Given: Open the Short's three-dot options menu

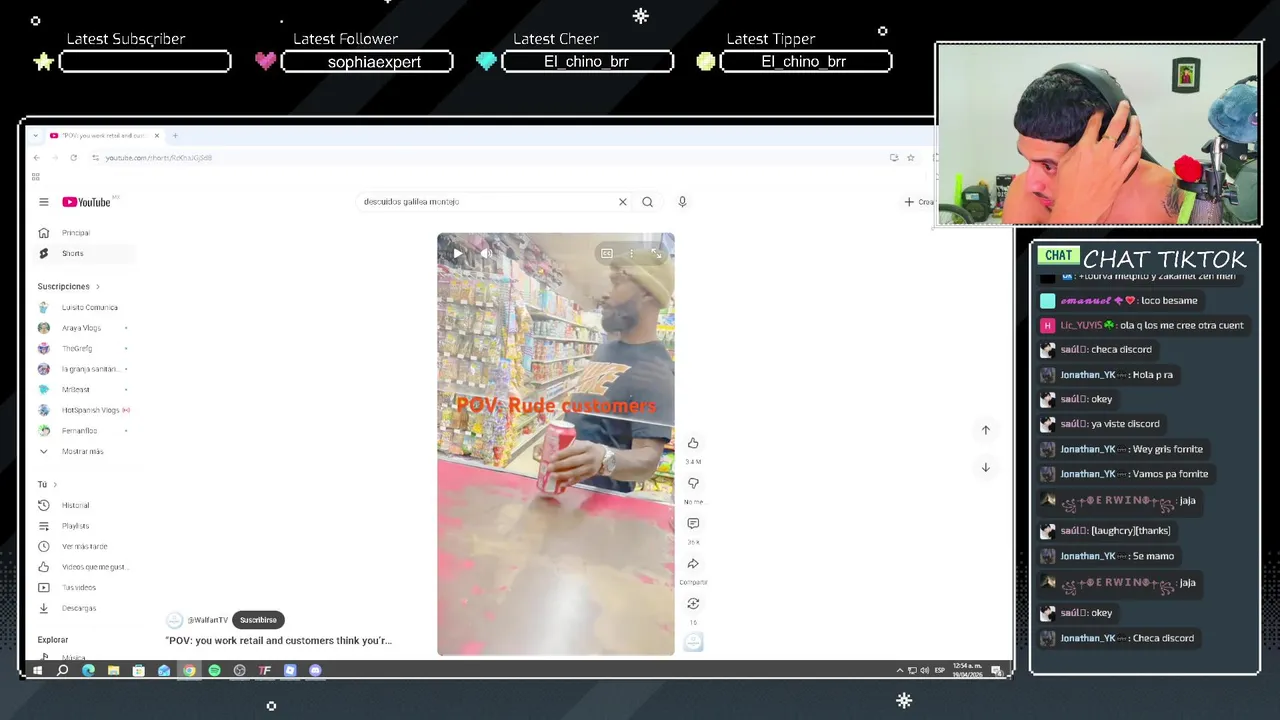Looking at the screenshot, I should coord(631,253).
